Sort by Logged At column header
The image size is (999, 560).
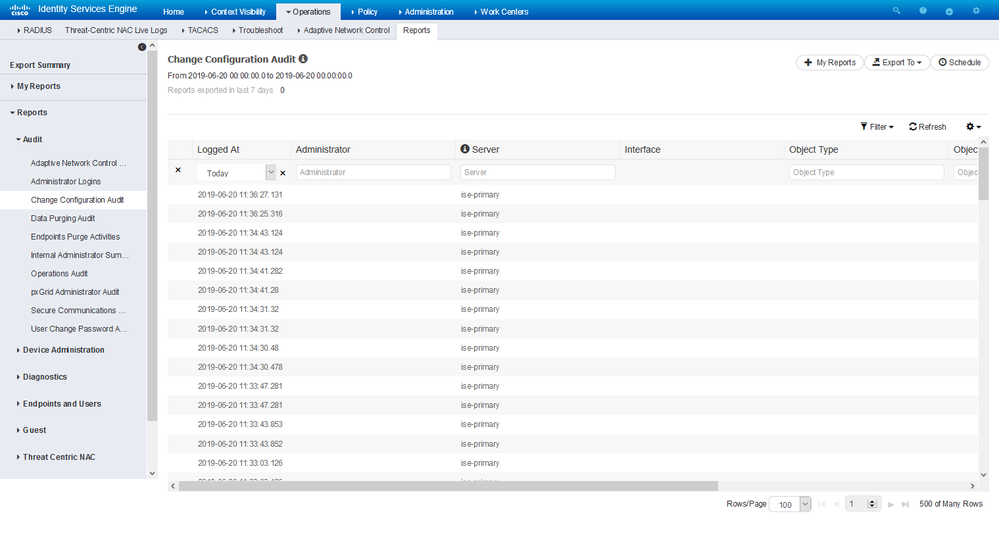pyautogui.click(x=218, y=149)
